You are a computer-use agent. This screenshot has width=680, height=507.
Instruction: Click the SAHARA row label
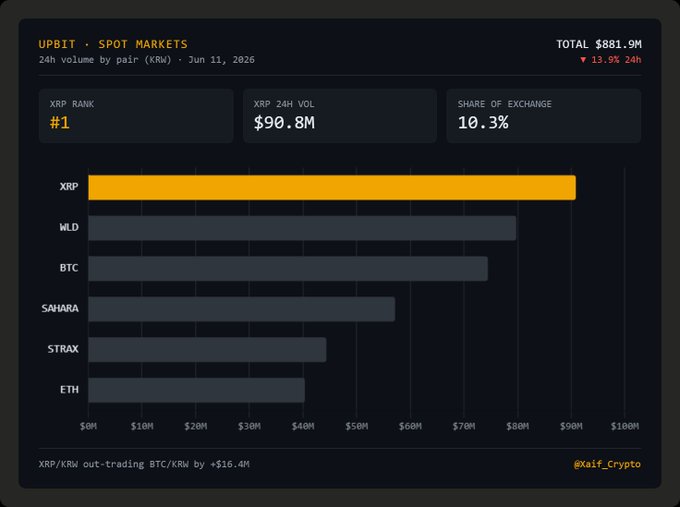60,308
